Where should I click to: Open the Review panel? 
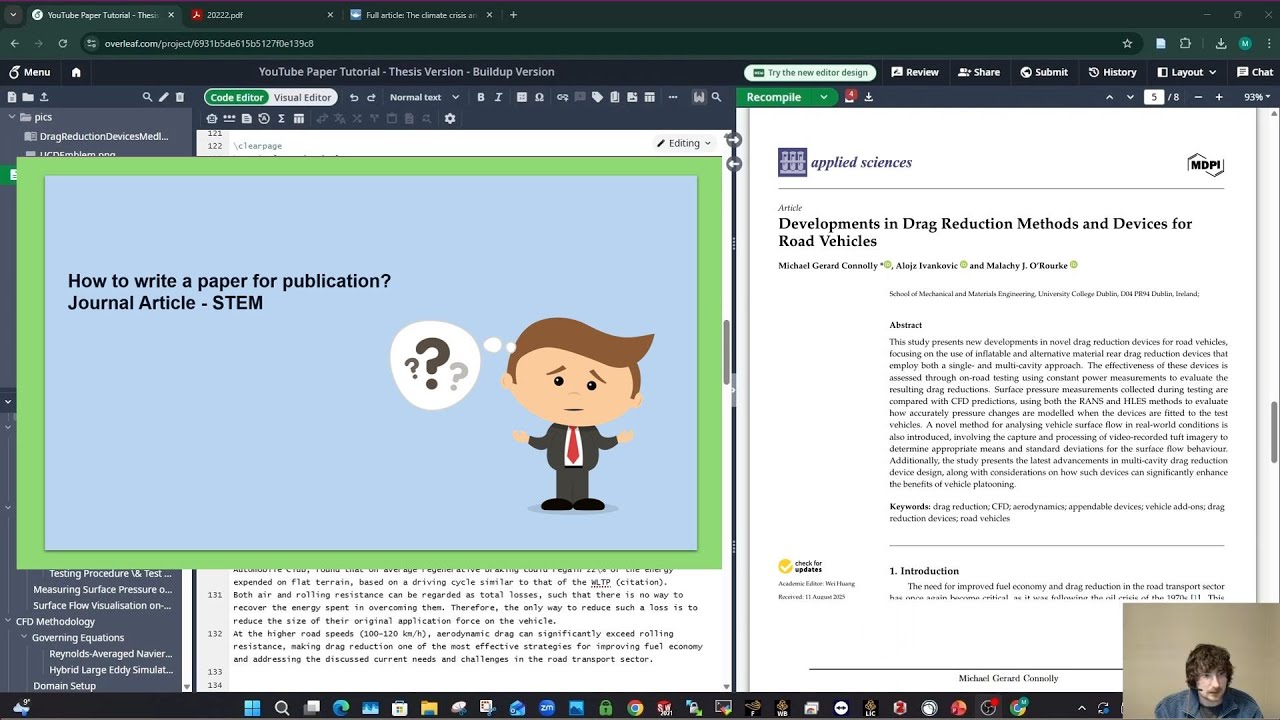[x=915, y=72]
